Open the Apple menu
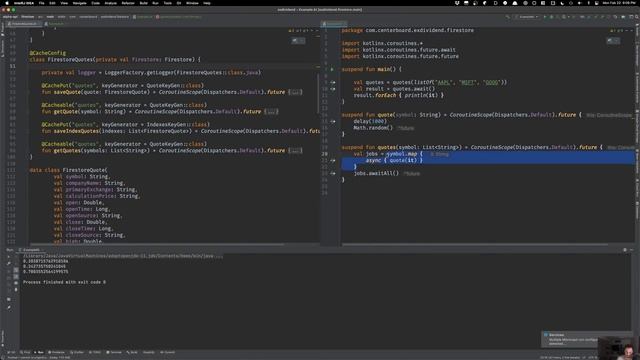 [x=7, y=3]
